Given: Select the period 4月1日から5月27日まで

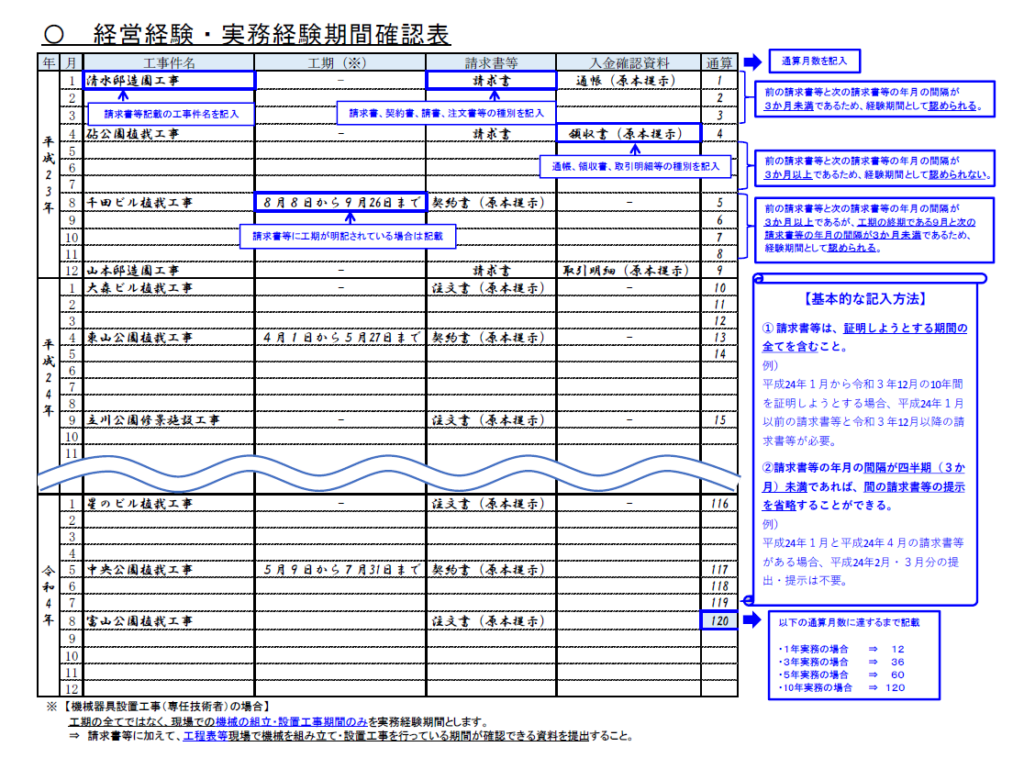Looking at the screenshot, I should [341, 338].
